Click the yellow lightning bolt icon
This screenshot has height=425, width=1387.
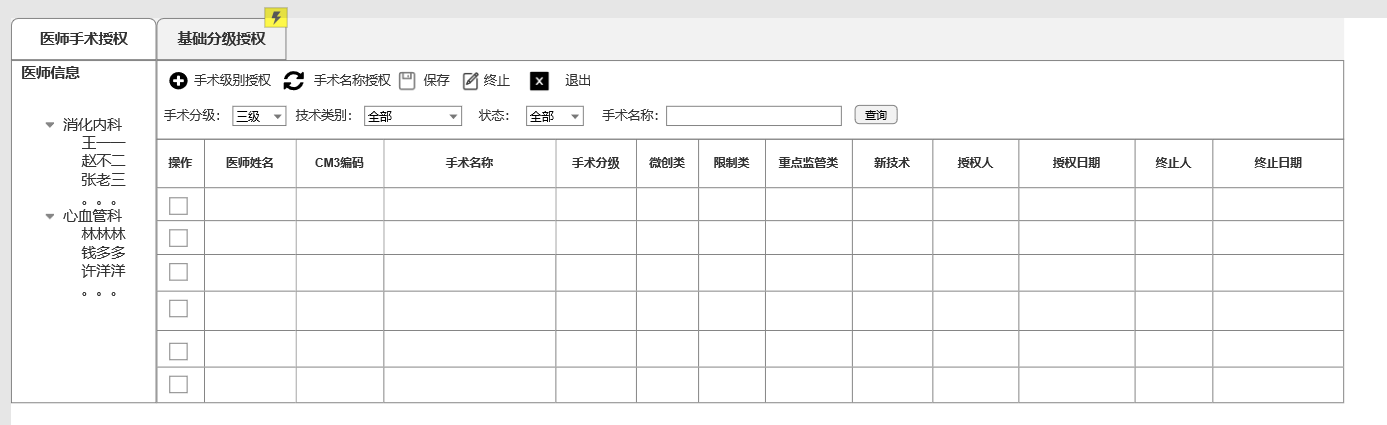pos(276,18)
